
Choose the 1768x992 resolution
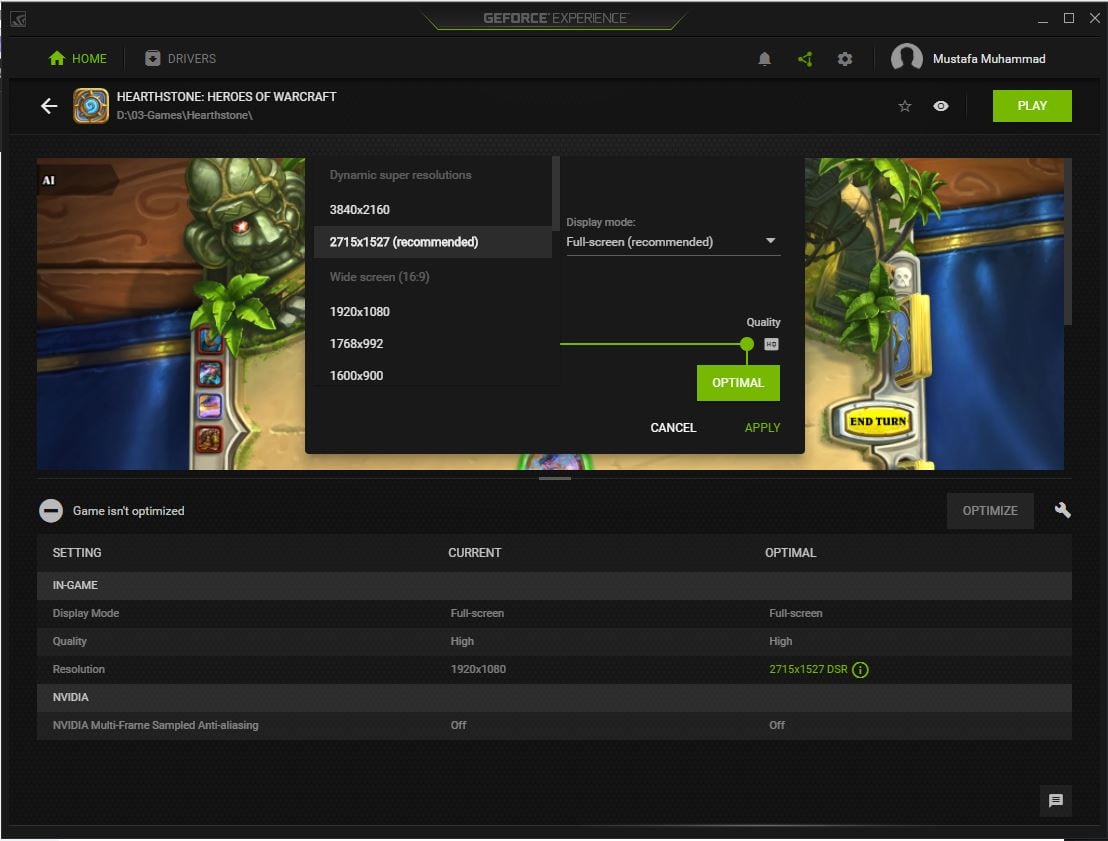[x=432, y=343]
